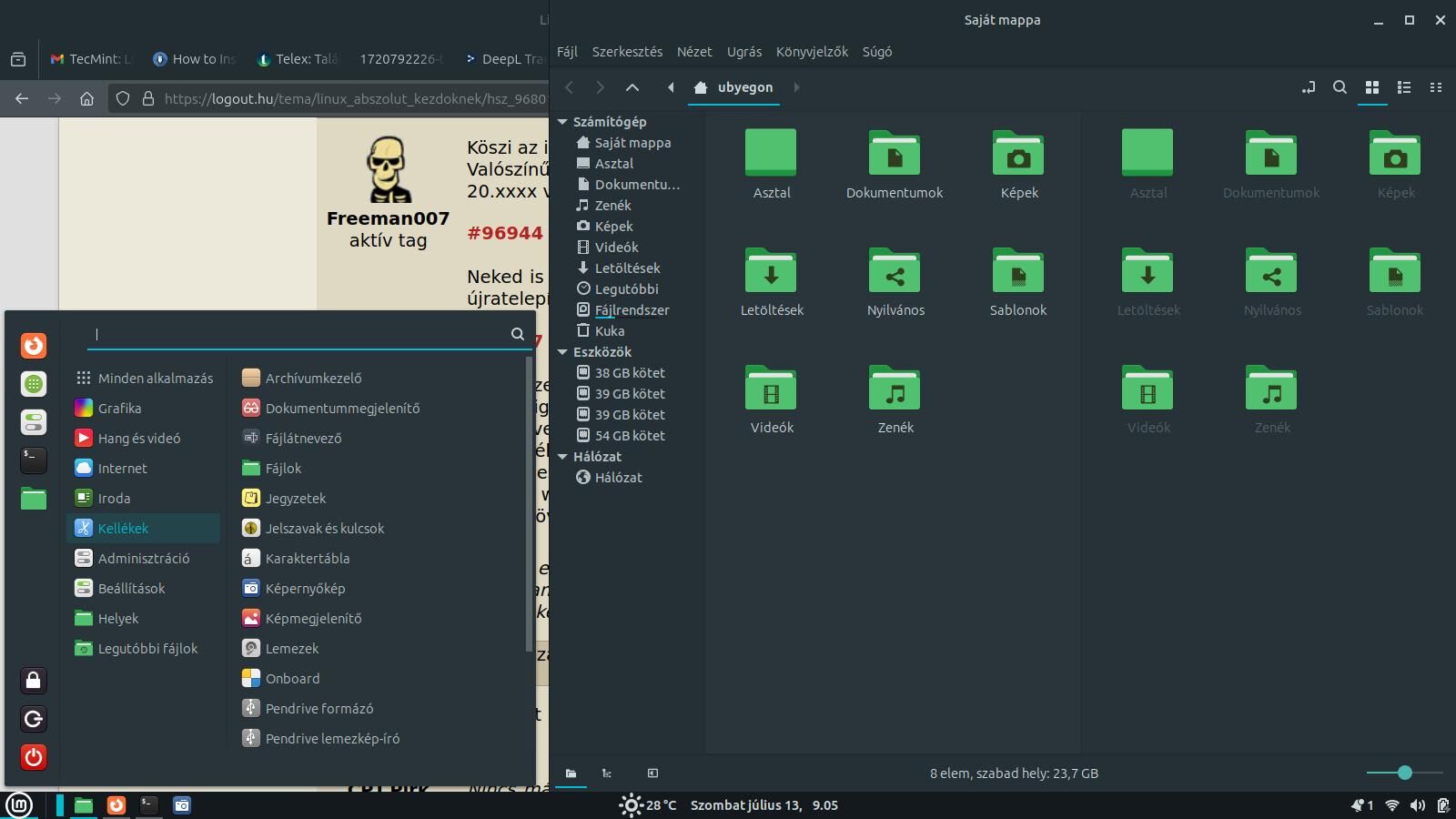Screen dimensions: 1456x819
Task: Click the Linux Mint menu button on panel
Action: (x=19, y=805)
